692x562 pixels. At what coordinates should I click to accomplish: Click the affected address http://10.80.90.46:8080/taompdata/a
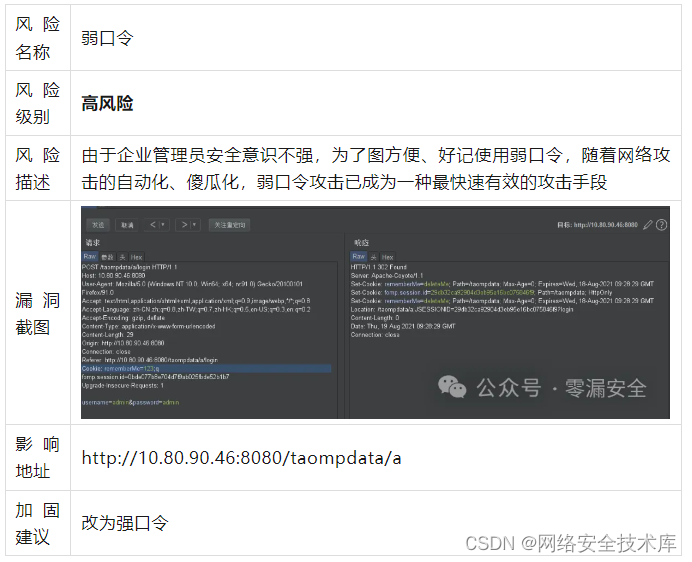tap(241, 458)
